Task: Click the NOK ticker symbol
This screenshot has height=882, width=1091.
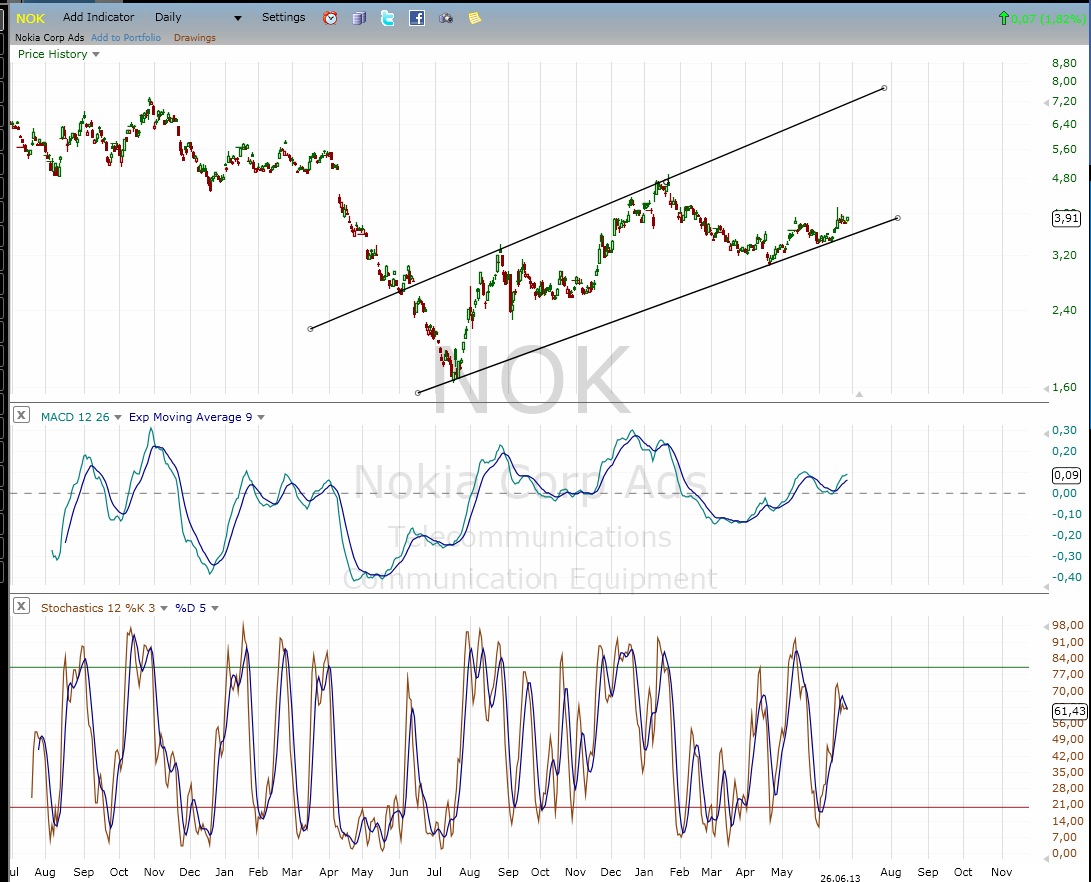Action: [31, 18]
